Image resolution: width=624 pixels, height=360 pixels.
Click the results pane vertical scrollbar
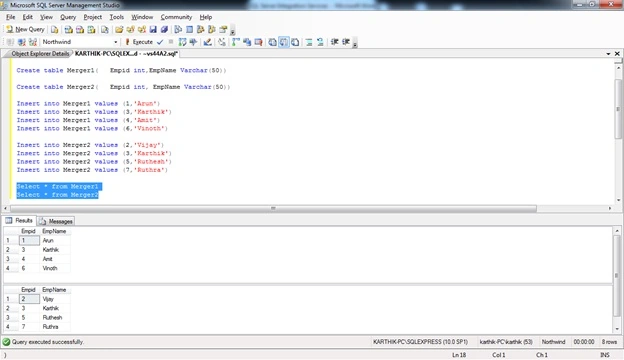[x=617, y=275]
